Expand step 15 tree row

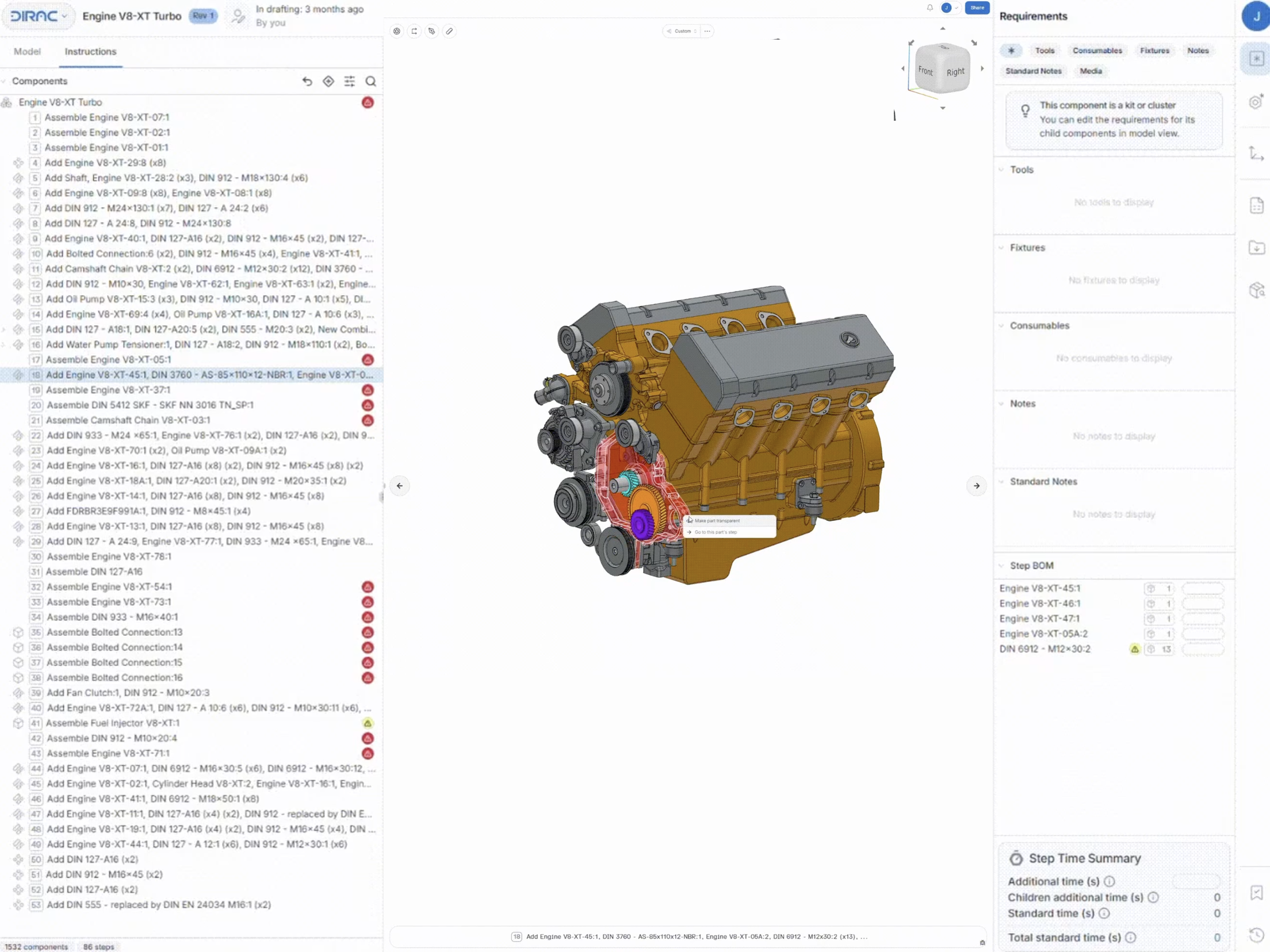tap(5, 330)
